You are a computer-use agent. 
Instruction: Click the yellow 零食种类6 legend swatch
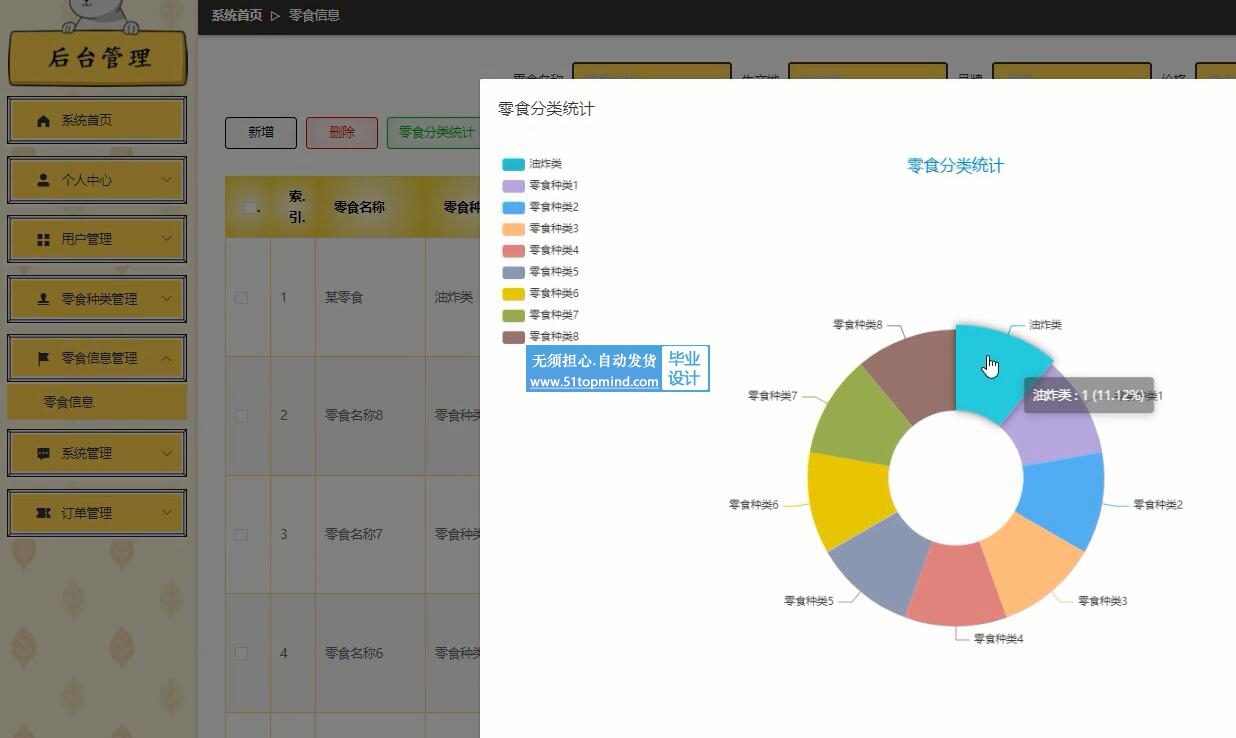[x=513, y=294]
